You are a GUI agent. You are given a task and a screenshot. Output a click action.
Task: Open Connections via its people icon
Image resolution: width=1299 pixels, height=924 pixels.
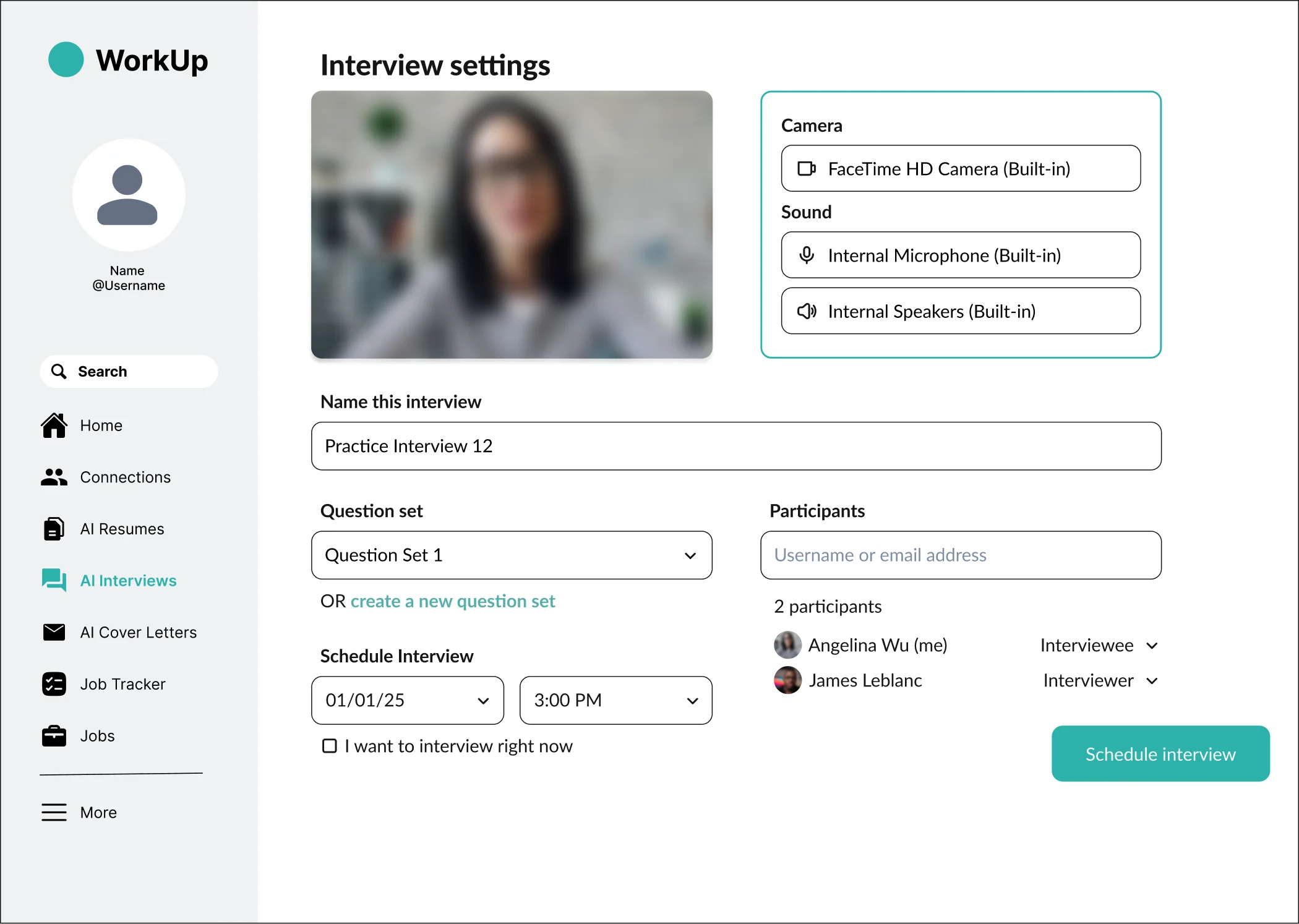tap(54, 476)
